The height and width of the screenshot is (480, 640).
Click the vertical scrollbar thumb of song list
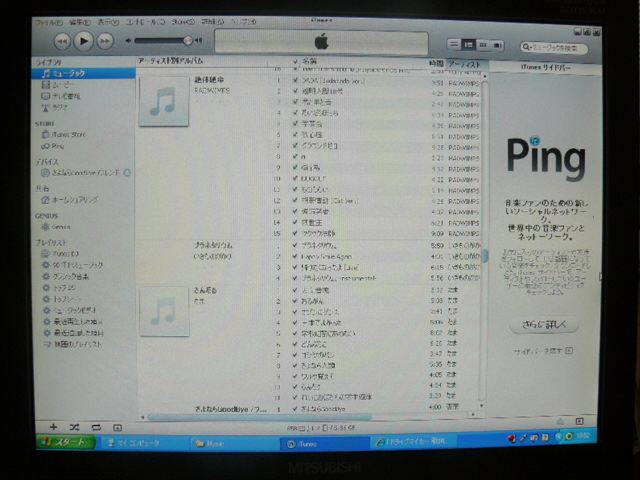(485, 256)
